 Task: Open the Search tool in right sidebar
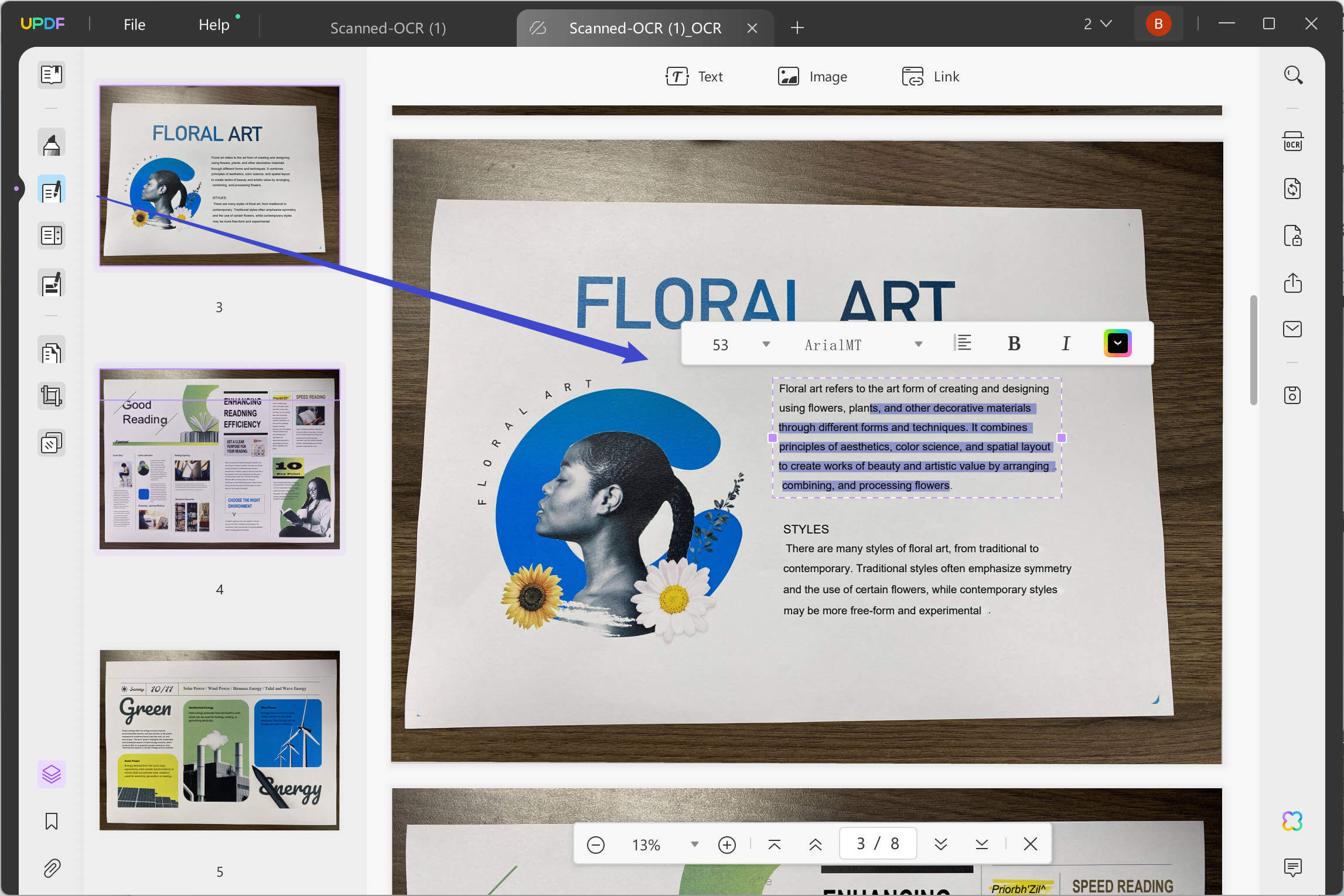coord(1292,75)
